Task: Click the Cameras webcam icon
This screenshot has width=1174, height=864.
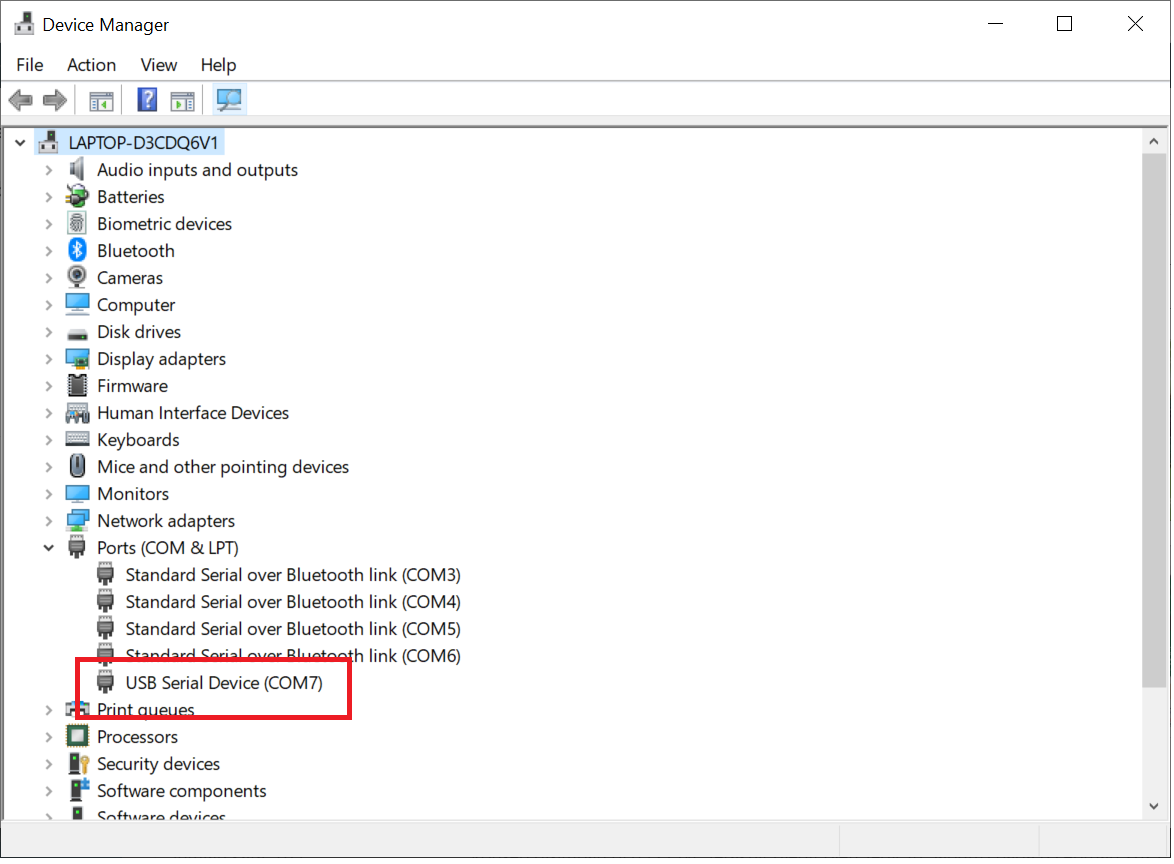Action: pyautogui.click(x=77, y=278)
